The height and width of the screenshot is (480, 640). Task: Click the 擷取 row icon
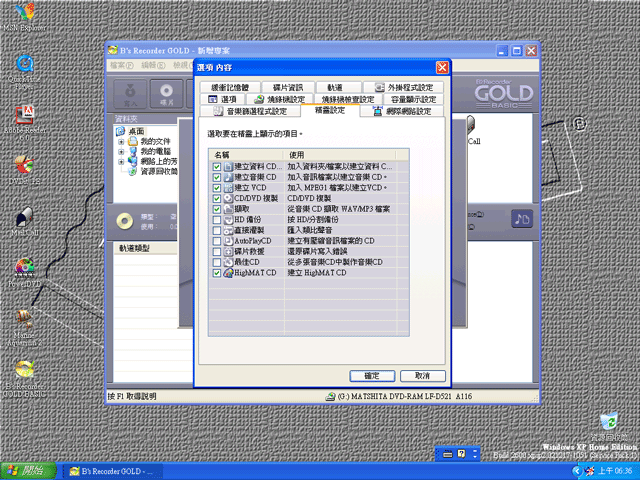coord(228,209)
